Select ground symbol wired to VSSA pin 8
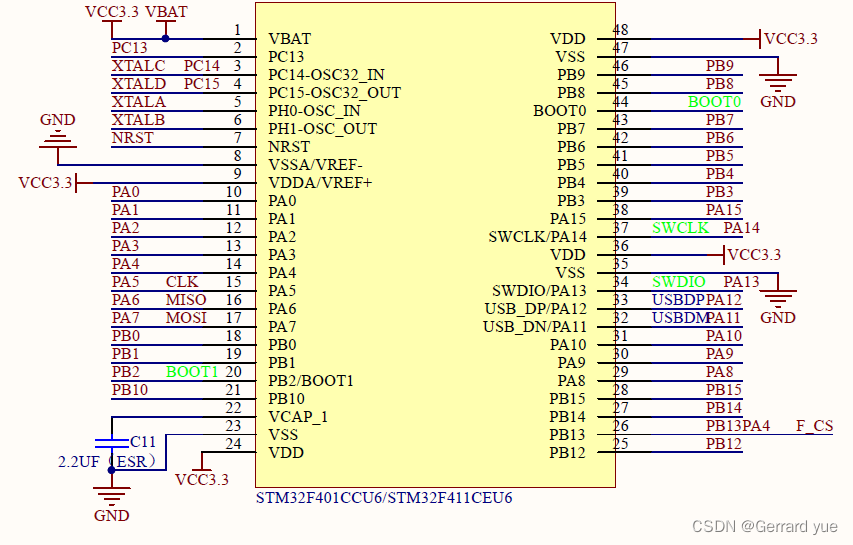 pos(58,140)
